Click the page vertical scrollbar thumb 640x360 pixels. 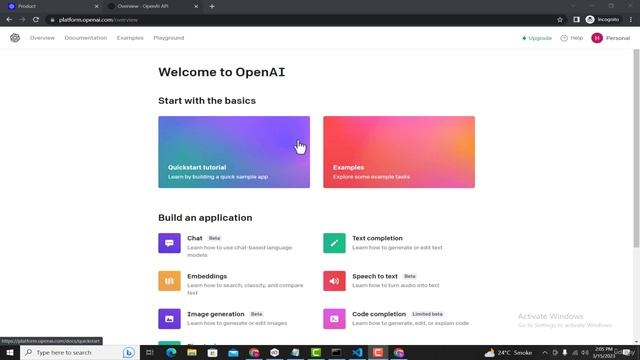[636, 149]
